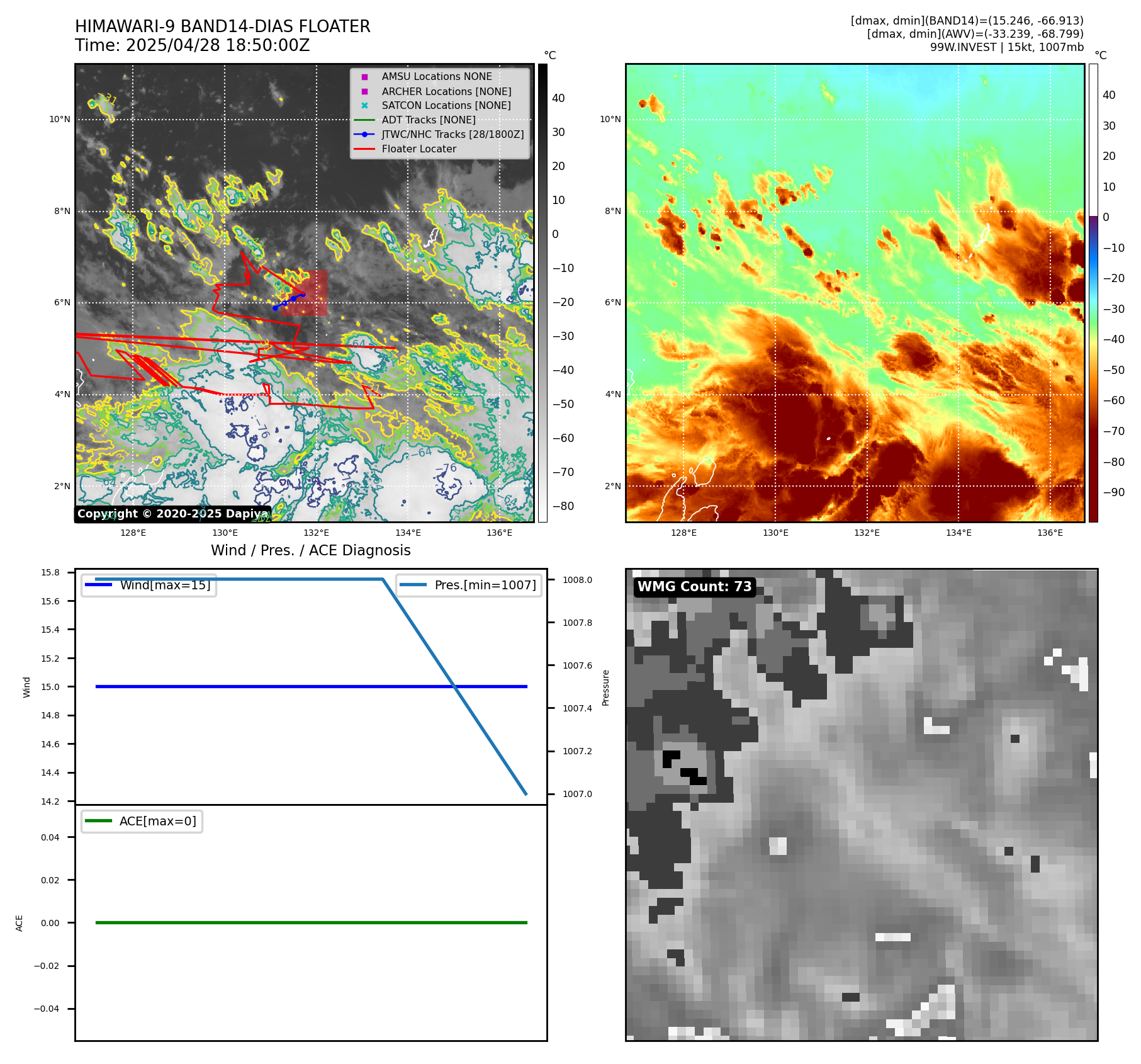
Task: Click the cyan SATCON x legend marker
Action: pos(364,105)
